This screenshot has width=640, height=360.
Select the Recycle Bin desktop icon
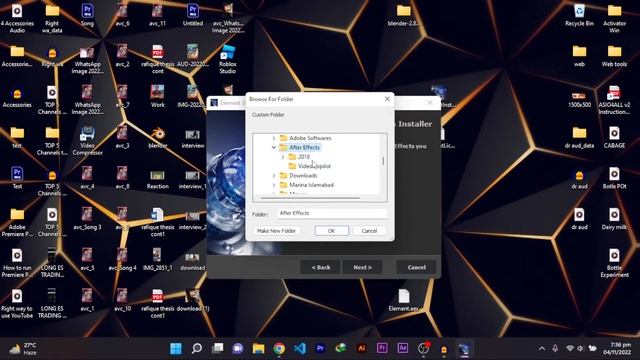579,16
